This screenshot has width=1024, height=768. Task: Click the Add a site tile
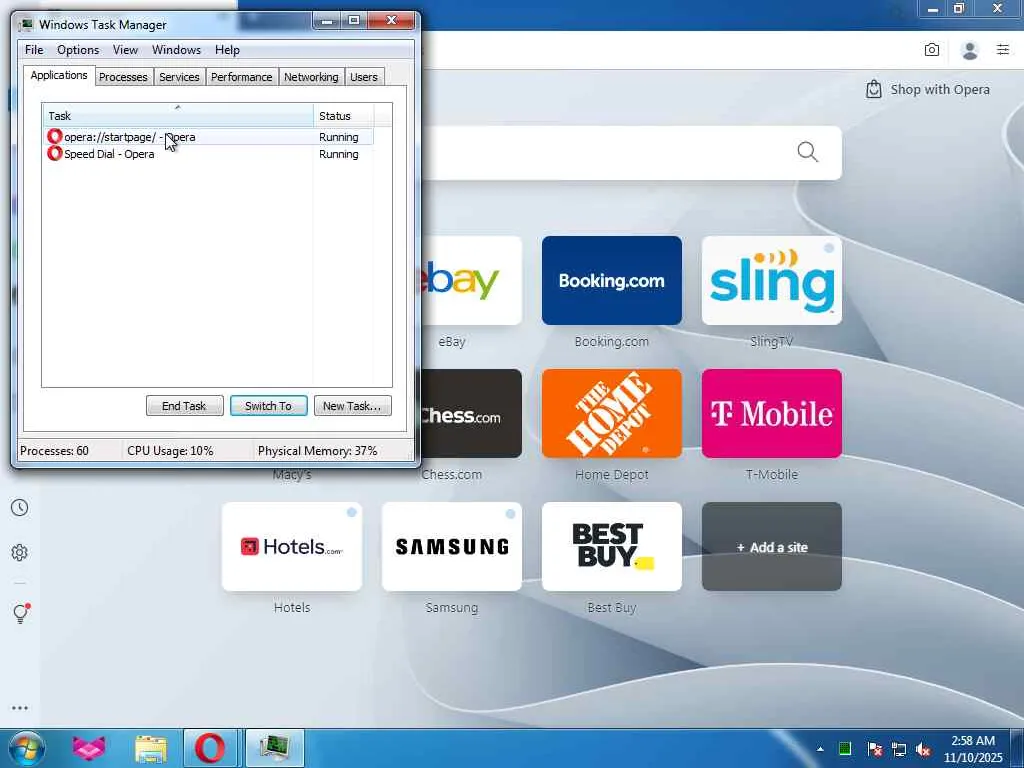pyautogui.click(x=772, y=547)
